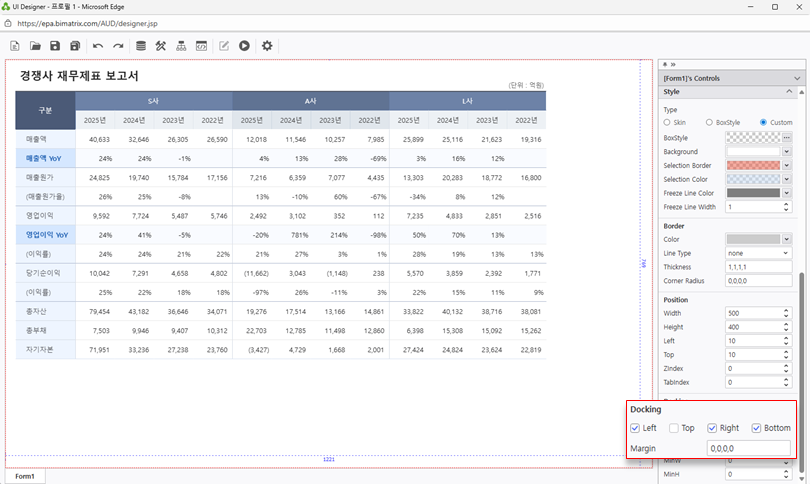810x484 pixels.
Task: Click the new document icon in toolbar
Action: (15, 46)
